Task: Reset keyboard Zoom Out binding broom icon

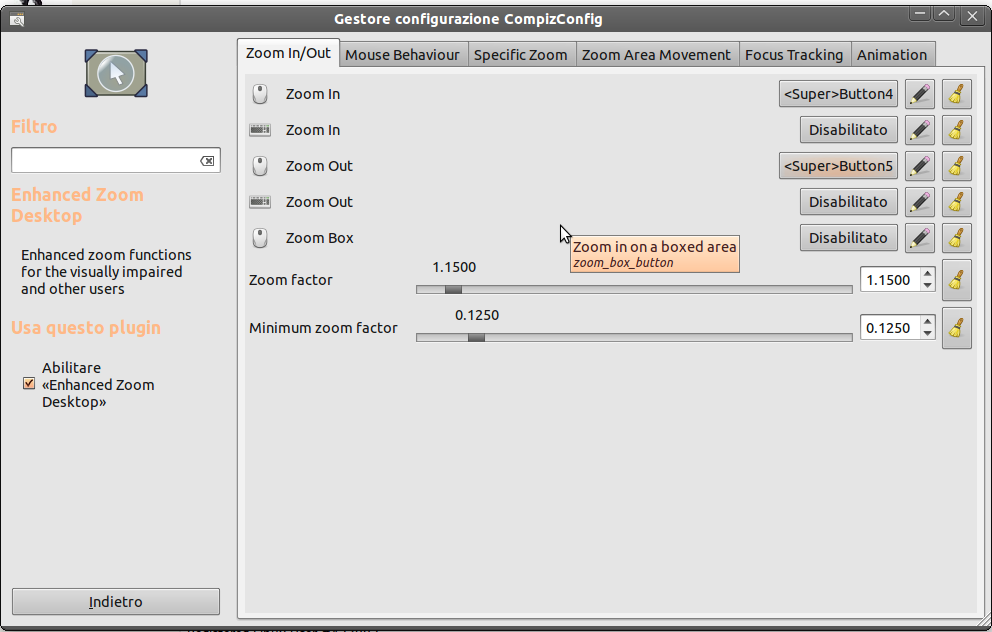Action: 957,202
